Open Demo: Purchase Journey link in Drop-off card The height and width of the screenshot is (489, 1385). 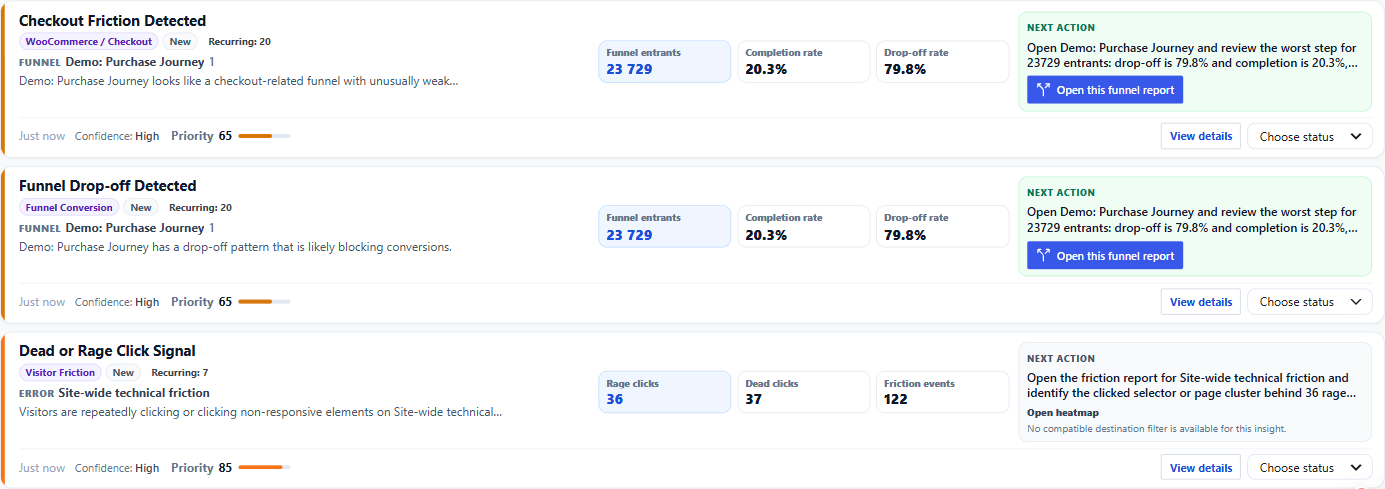[x=135, y=228]
